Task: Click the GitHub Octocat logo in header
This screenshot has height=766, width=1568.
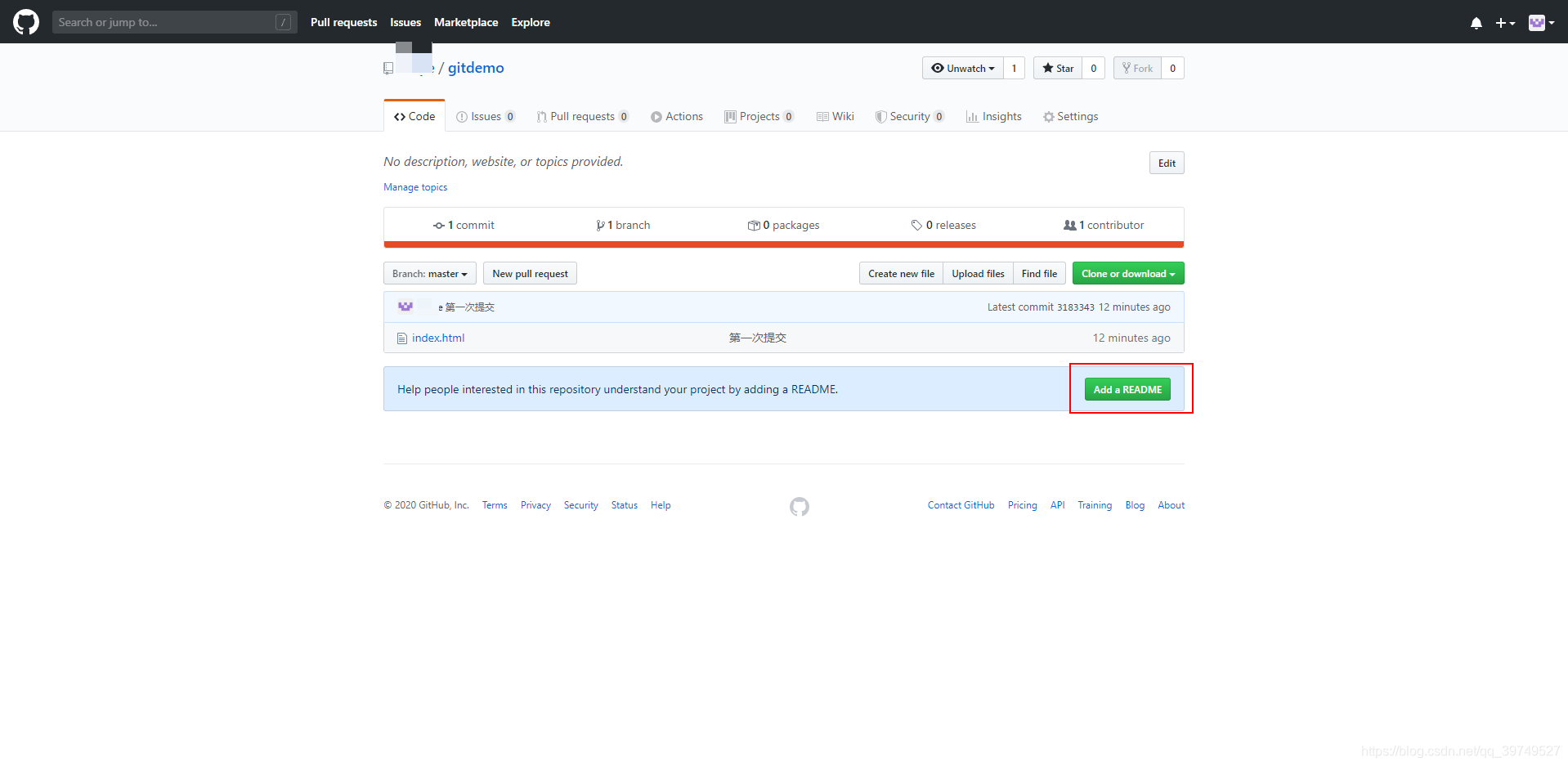Action: [26, 22]
